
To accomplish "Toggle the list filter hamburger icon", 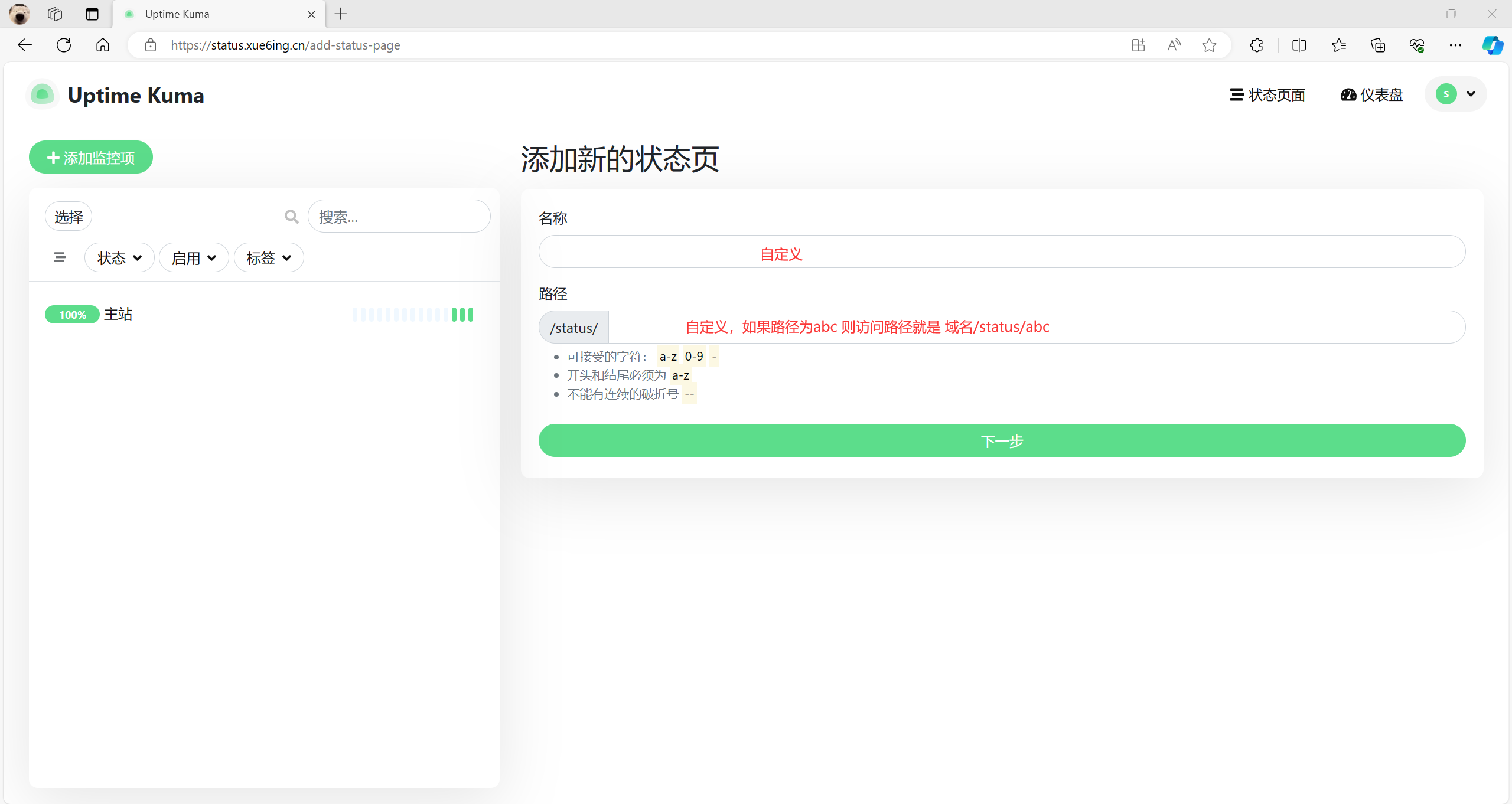I will pyautogui.click(x=60, y=257).
